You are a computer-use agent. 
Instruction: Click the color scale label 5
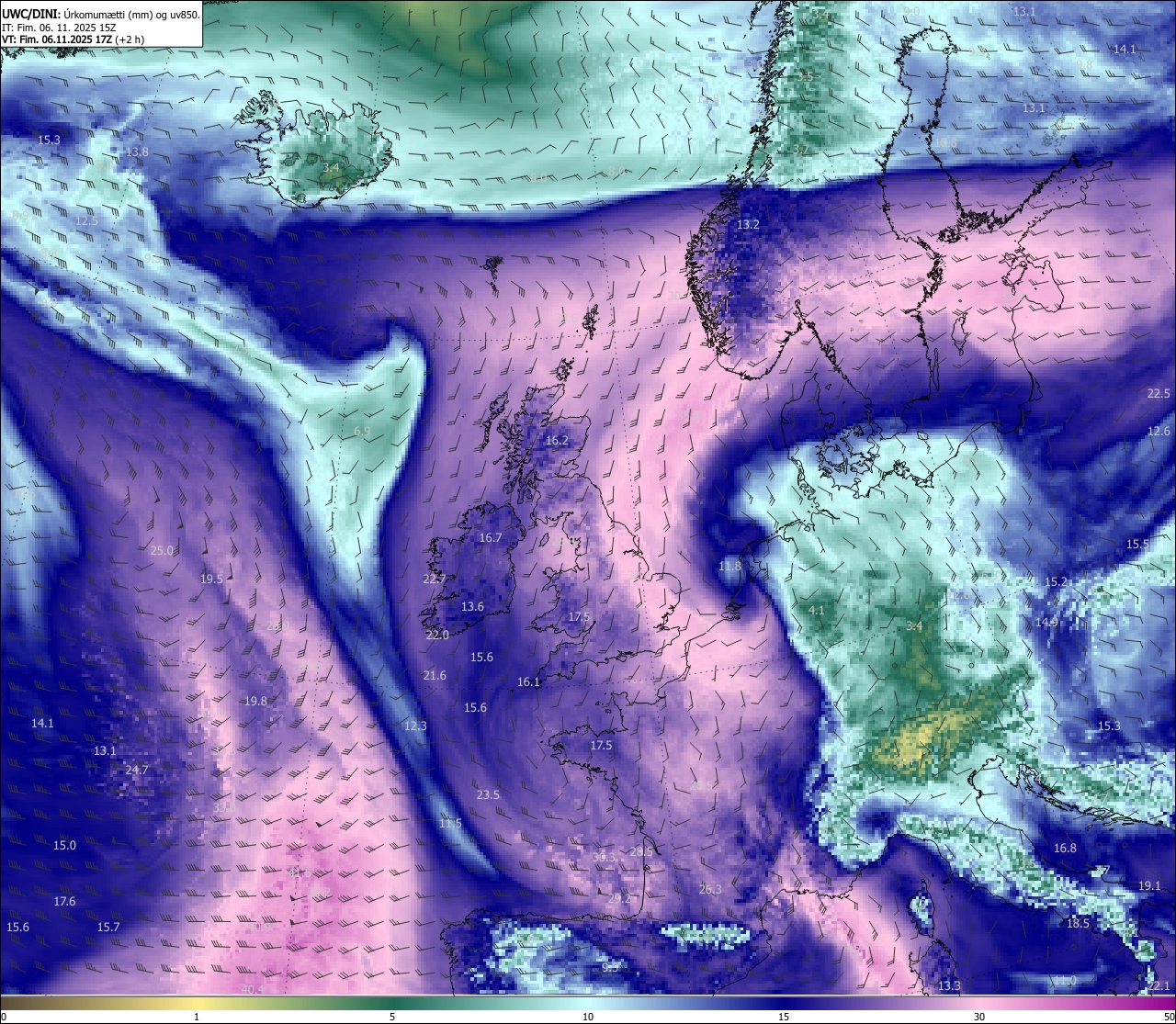tap(392, 1017)
